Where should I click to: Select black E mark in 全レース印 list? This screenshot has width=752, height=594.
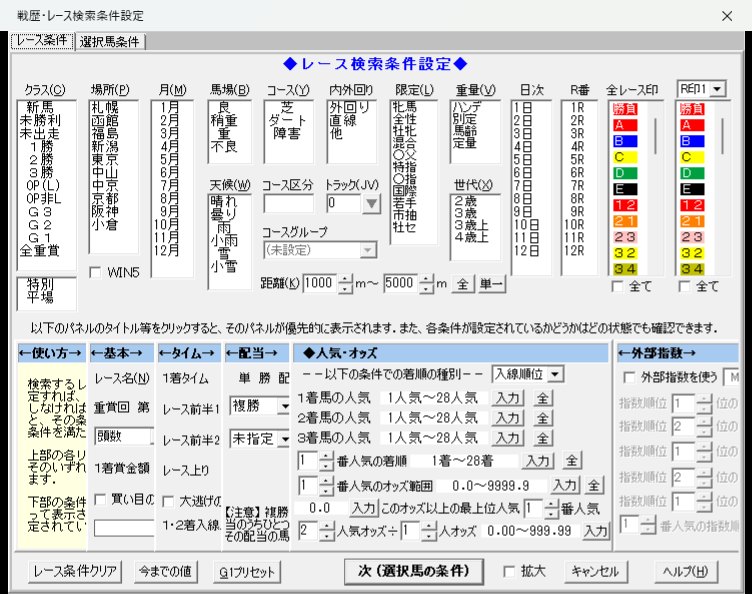(625, 189)
